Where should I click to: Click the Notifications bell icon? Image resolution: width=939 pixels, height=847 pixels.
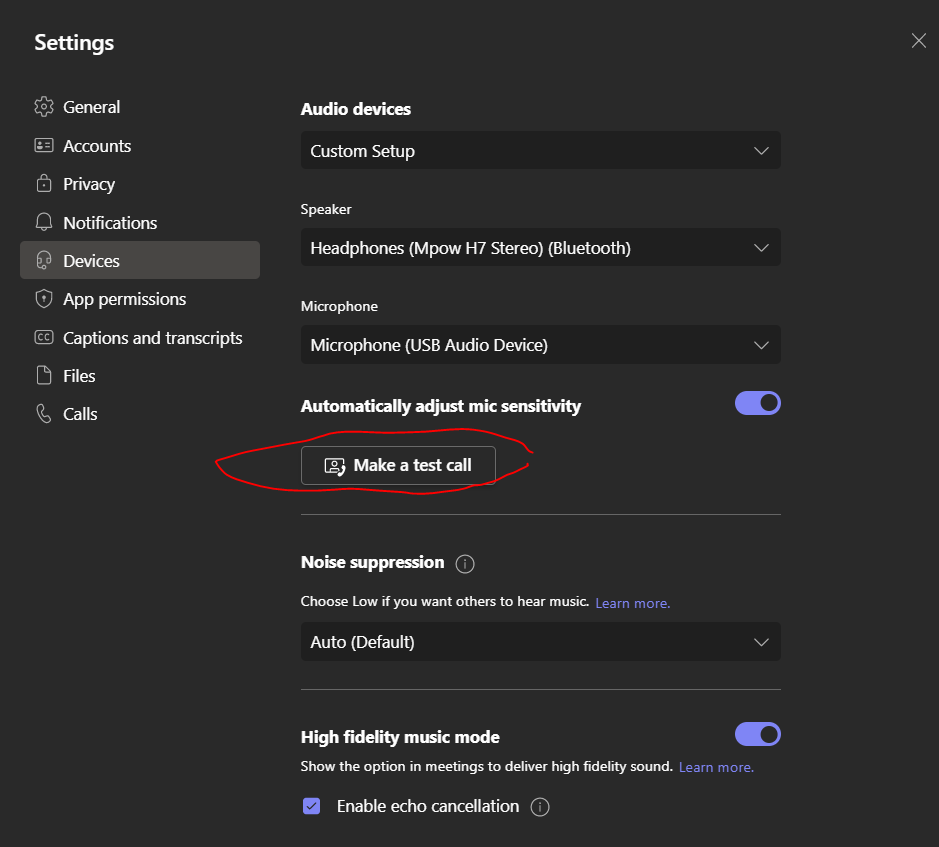click(43, 222)
